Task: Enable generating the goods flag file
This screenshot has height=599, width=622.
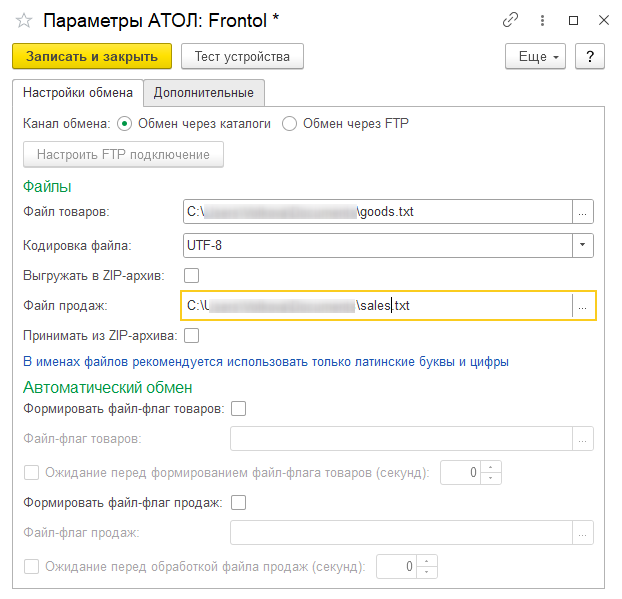Action: pos(238,408)
